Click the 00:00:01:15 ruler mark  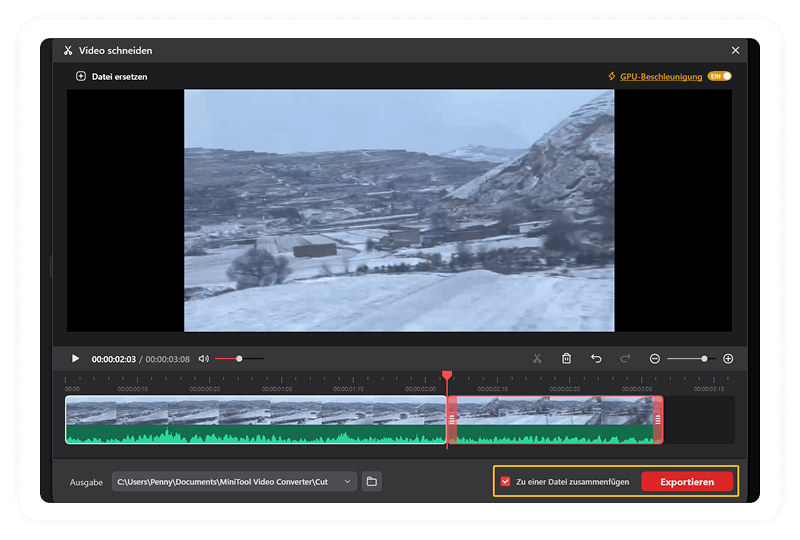349,388
